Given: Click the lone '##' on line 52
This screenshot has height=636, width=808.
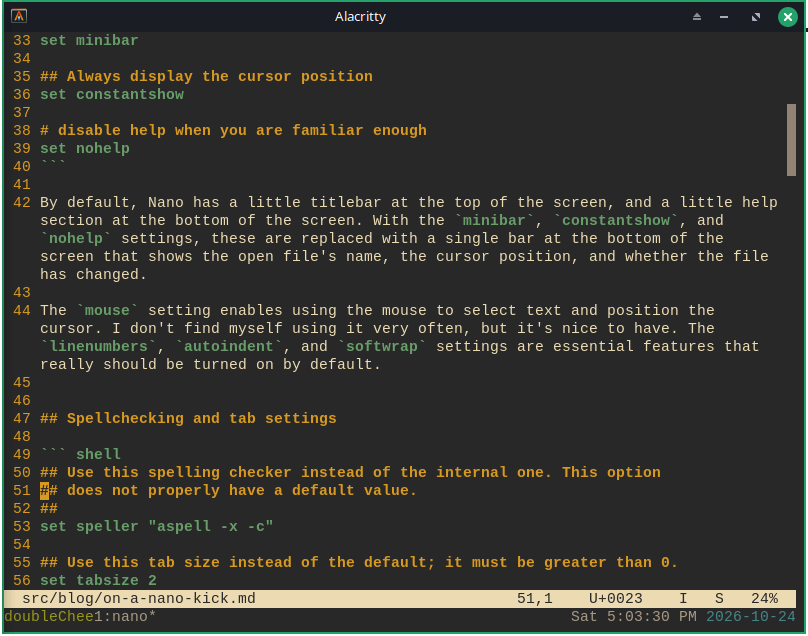Looking at the screenshot, I should coord(49,509).
